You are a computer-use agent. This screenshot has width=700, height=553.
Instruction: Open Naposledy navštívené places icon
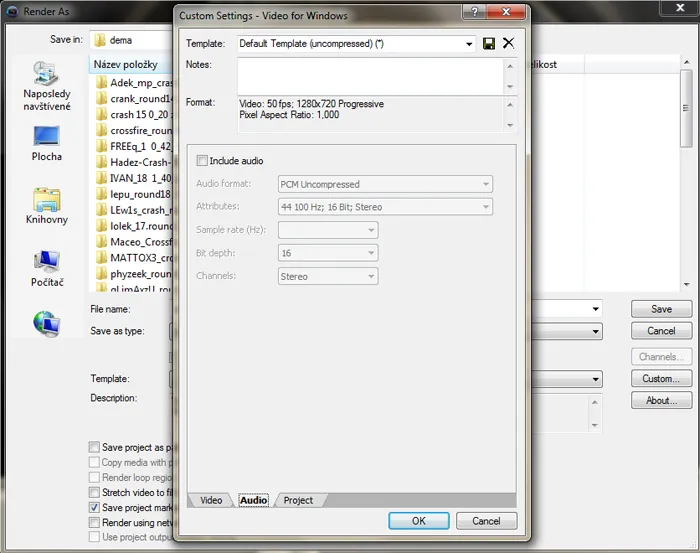coord(46,86)
